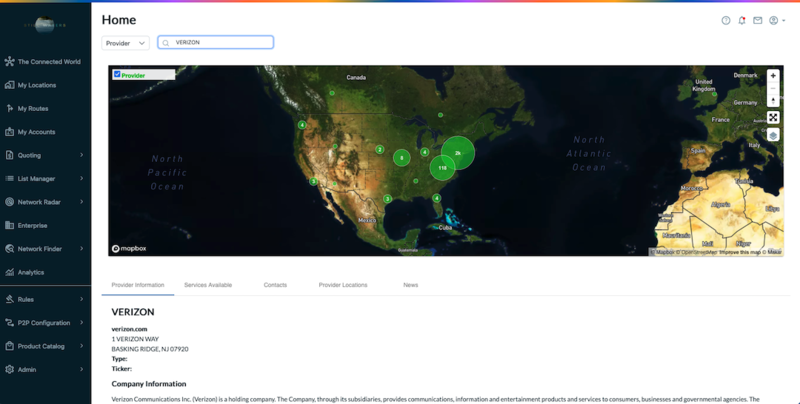Viewport: 800px width, 404px height.
Task: Uncheck the Provider layer checkbox
Action: click(x=117, y=74)
